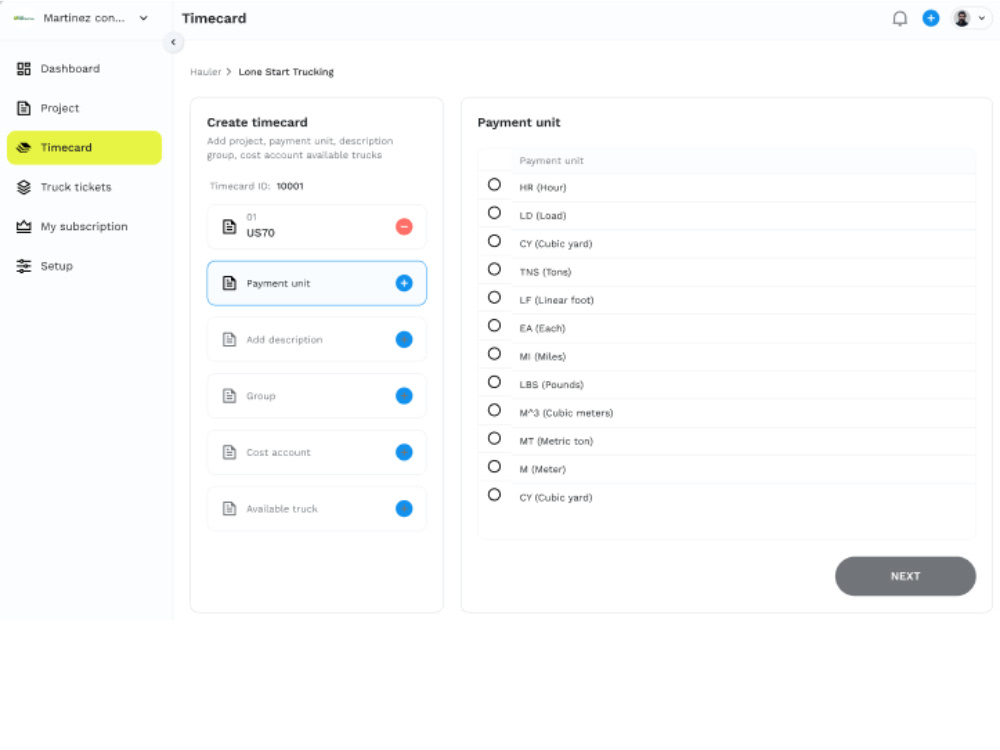Click the Hauler breadcrumb link
The height and width of the screenshot is (750, 1000).
pos(205,72)
